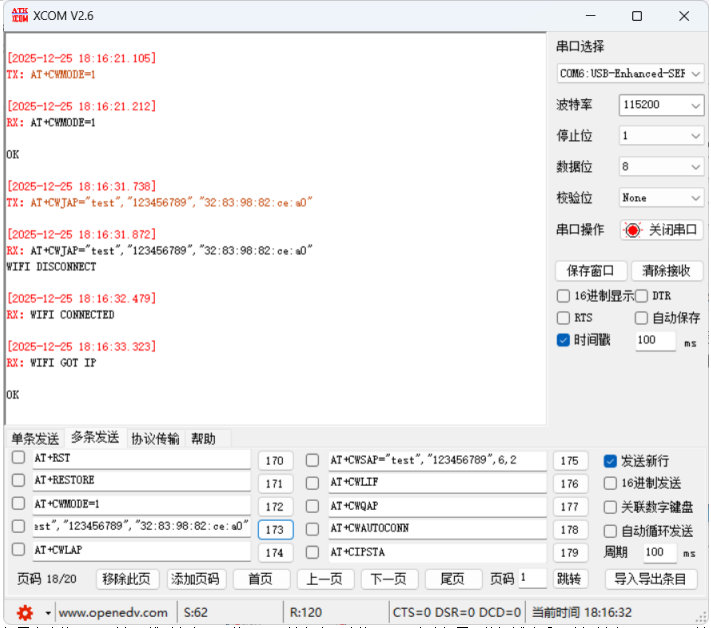The height and width of the screenshot is (628, 711).
Task: Click 添加页码 button
Action: coord(196,579)
